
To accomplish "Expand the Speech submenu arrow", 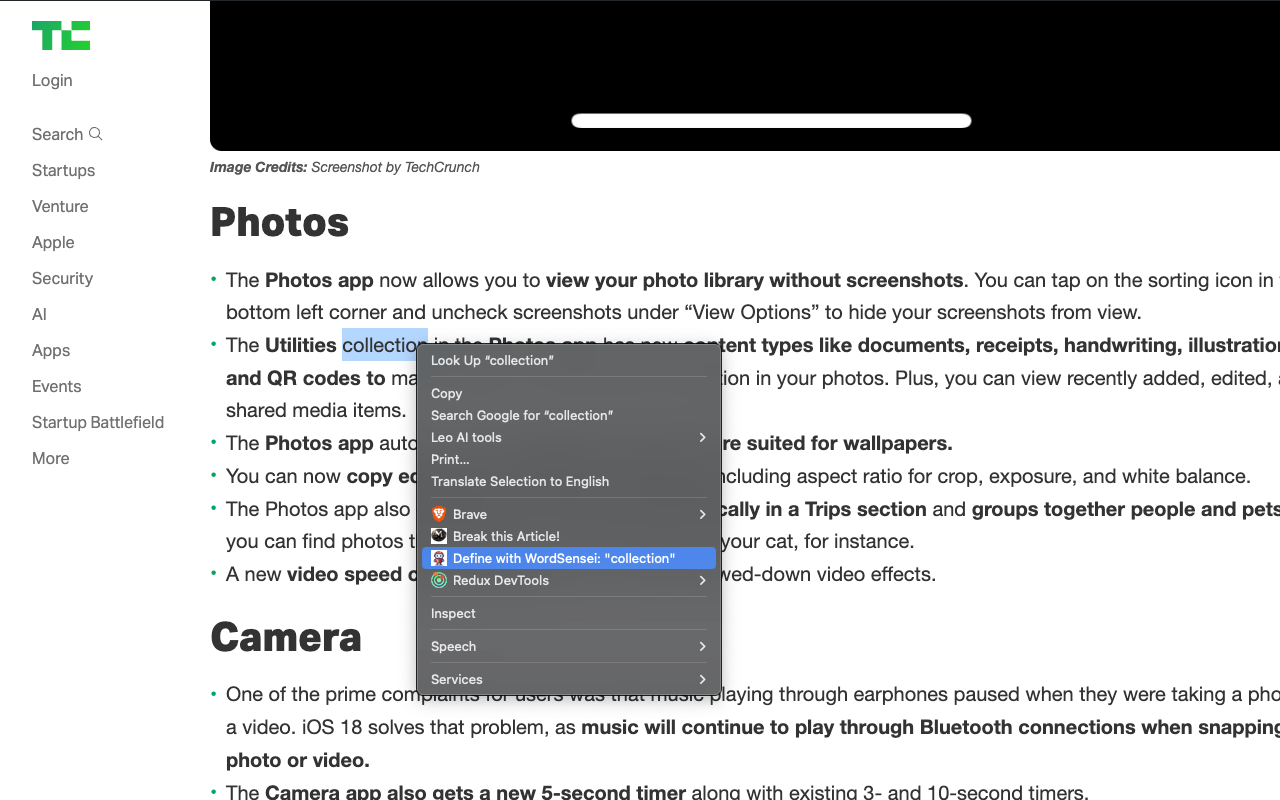I will [x=703, y=646].
